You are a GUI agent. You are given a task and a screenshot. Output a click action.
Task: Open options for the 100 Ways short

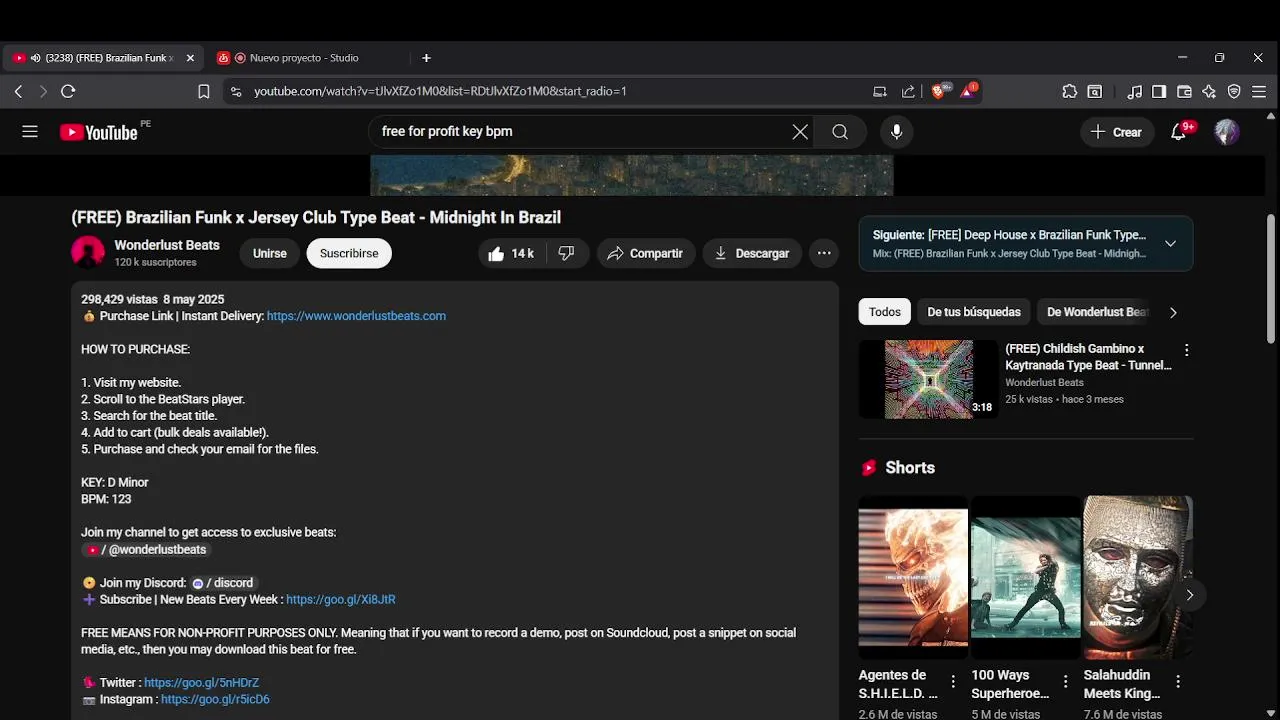(1065, 682)
